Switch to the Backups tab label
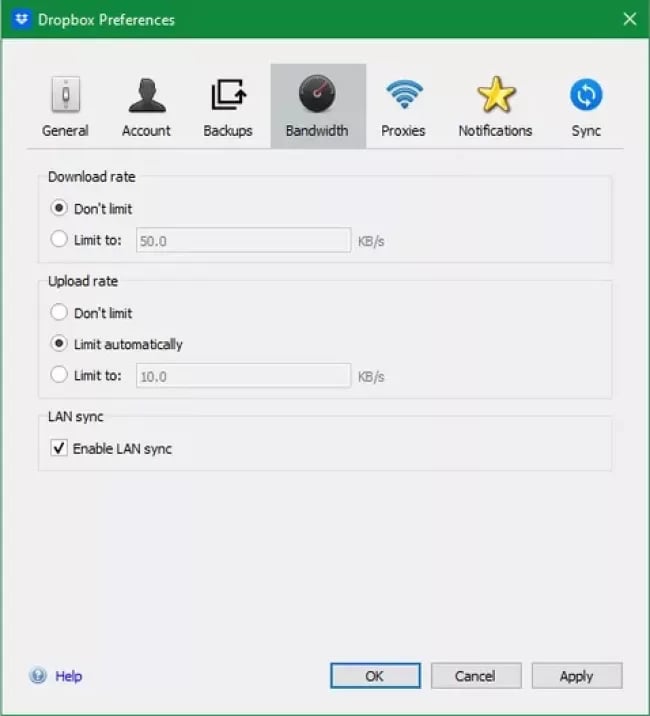 click(x=228, y=131)
